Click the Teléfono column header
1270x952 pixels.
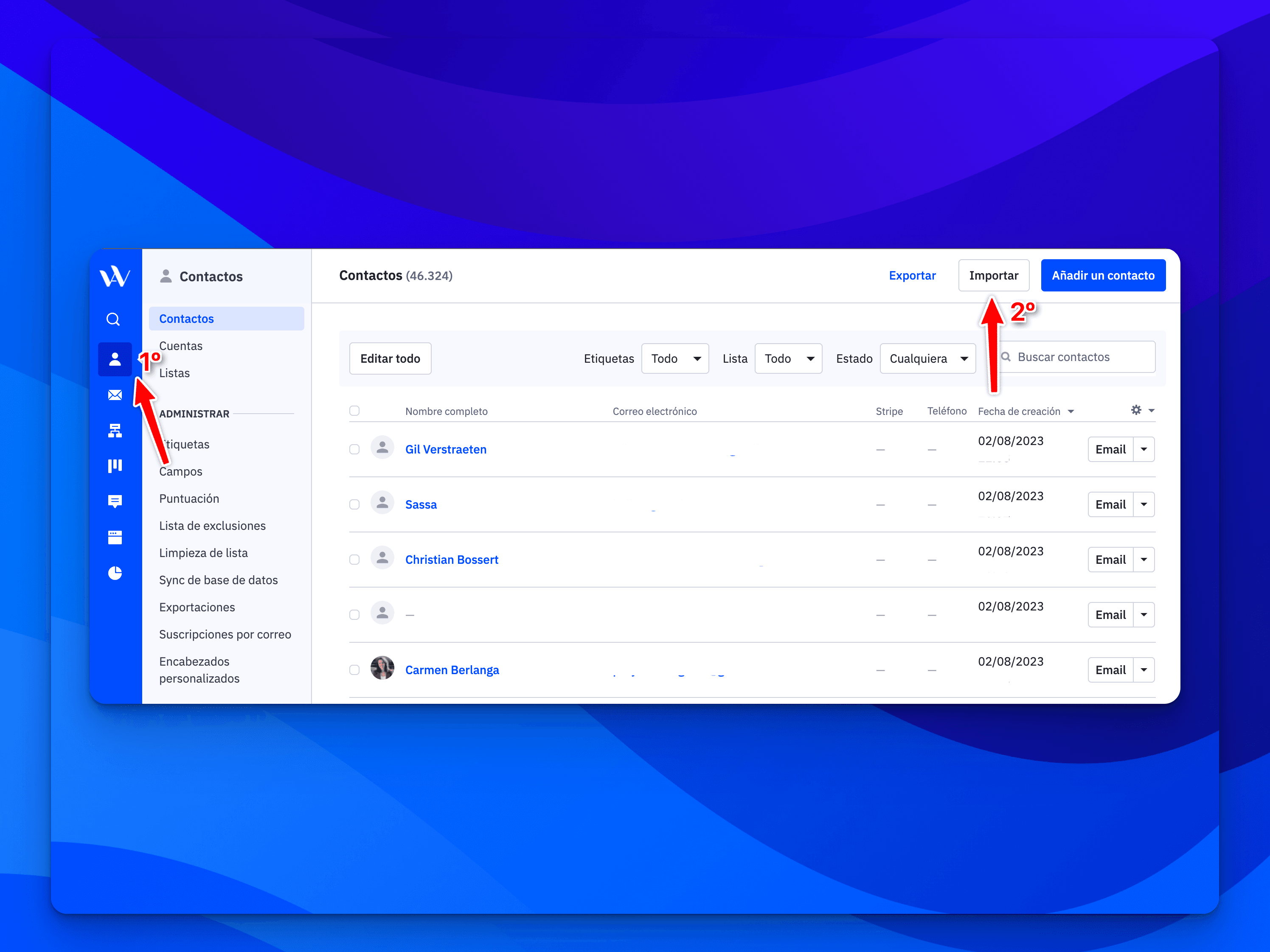click(947, 411)
